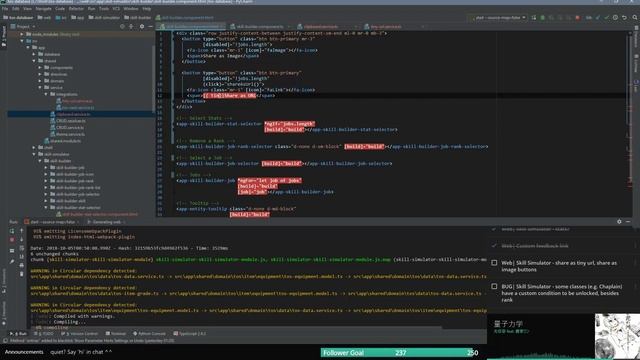Click the 'Compiled with warnings.' console line
Screen dimensions: 640x360
(x=84, y=316)
